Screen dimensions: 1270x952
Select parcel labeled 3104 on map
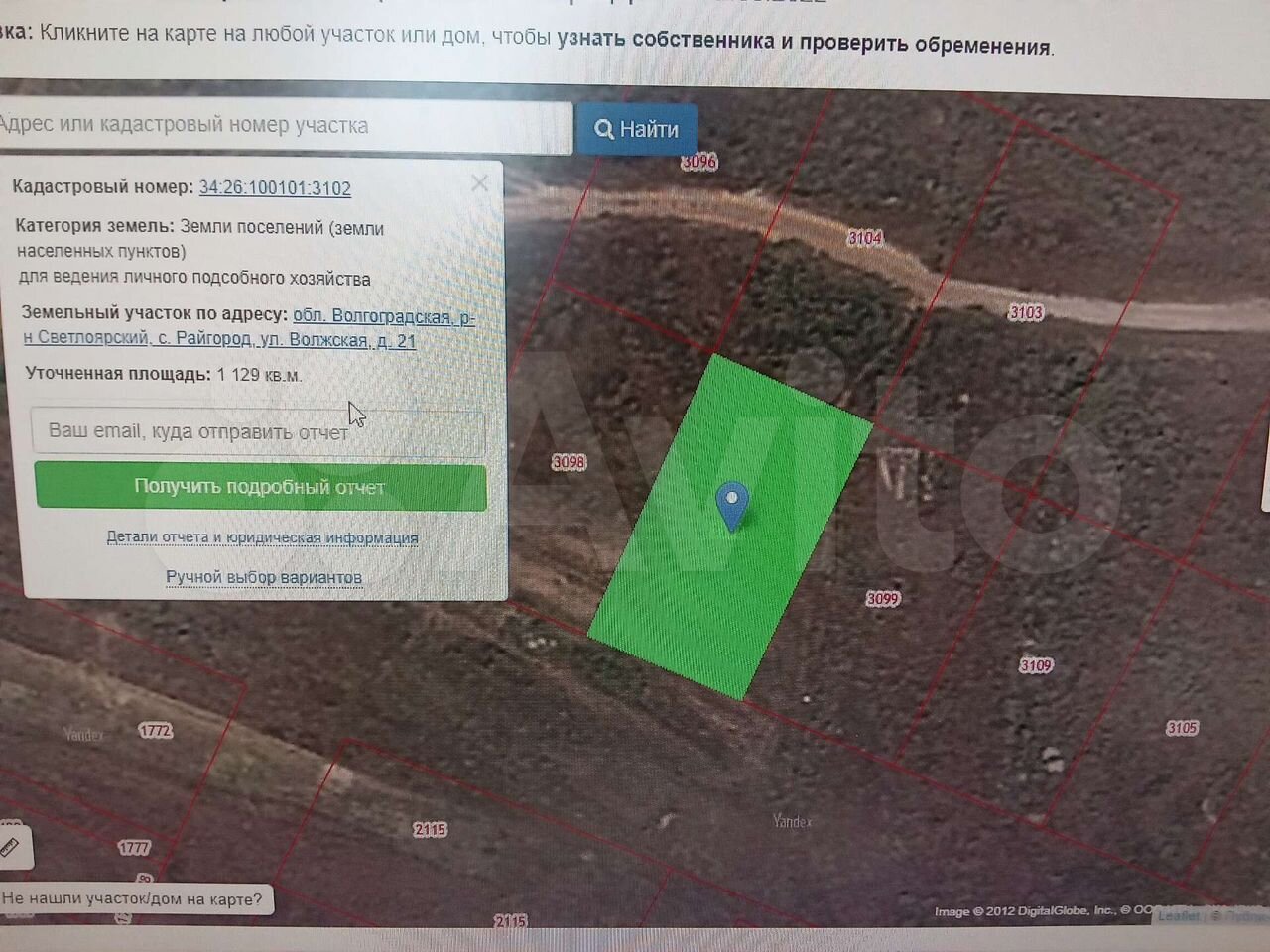[x=865, y=238]
